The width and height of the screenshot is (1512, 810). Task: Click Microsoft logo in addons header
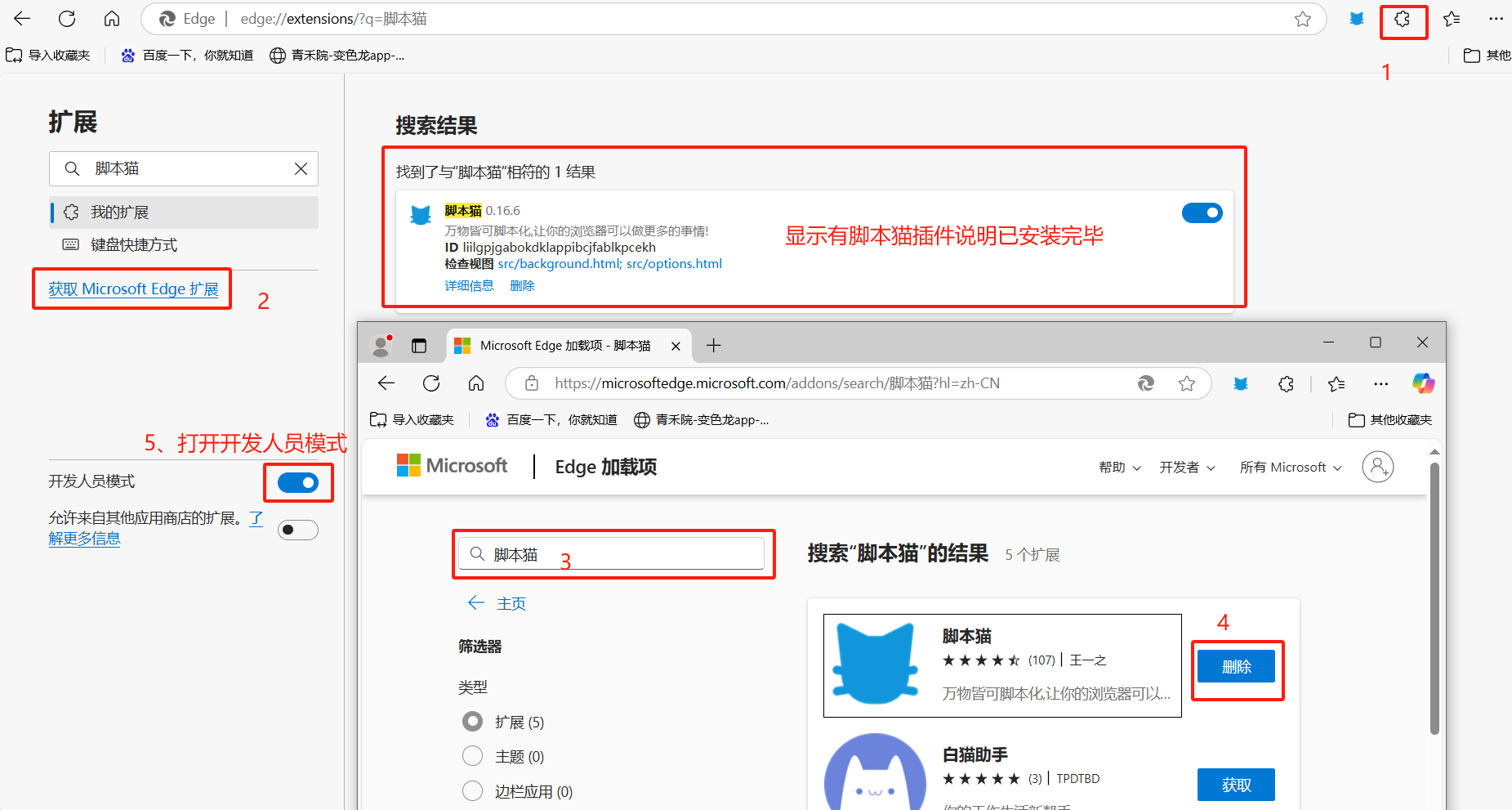(452, 466)
